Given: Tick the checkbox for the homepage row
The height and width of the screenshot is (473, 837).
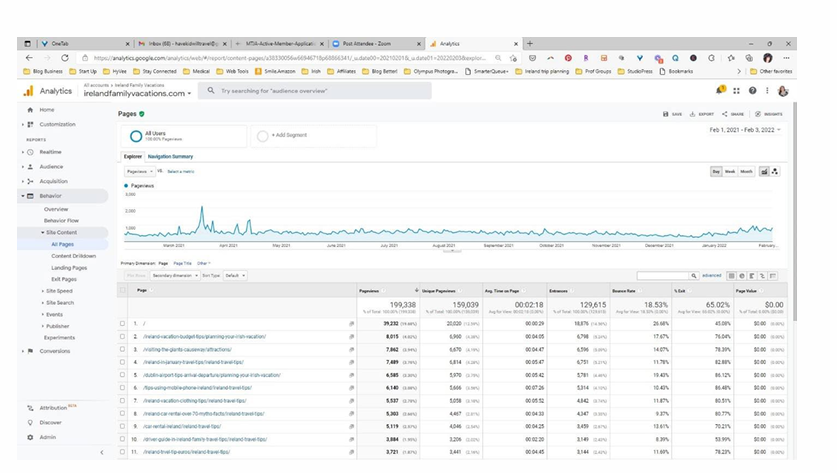Looking at the screenshot, I should [123, 323].
